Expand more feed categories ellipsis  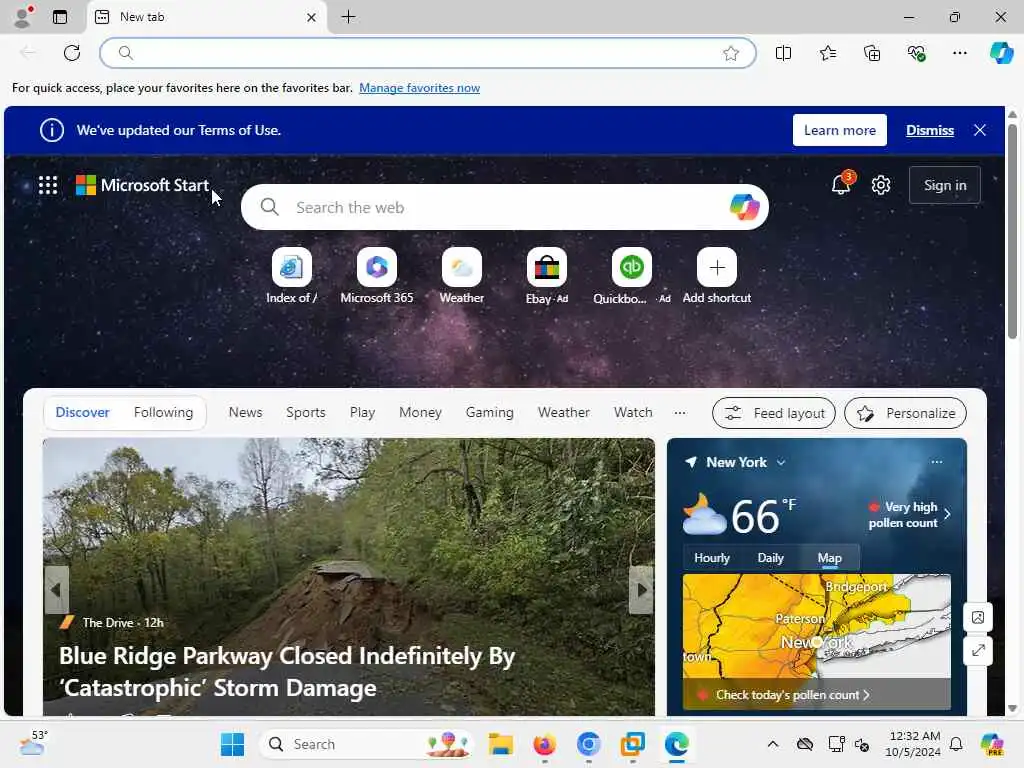(x=680, y=413)
